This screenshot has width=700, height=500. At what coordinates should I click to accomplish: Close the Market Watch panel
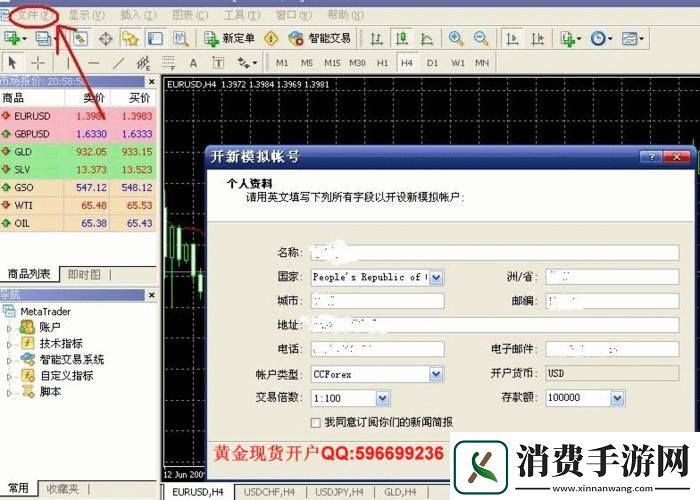click(x=152, y=82)
